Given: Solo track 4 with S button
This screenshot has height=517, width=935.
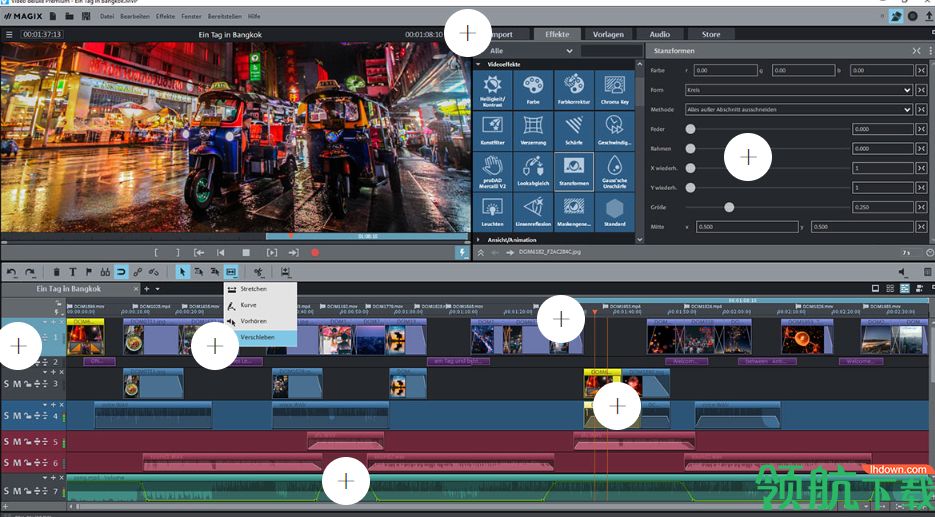Looking at the screenshot, I should pos(7,416).
